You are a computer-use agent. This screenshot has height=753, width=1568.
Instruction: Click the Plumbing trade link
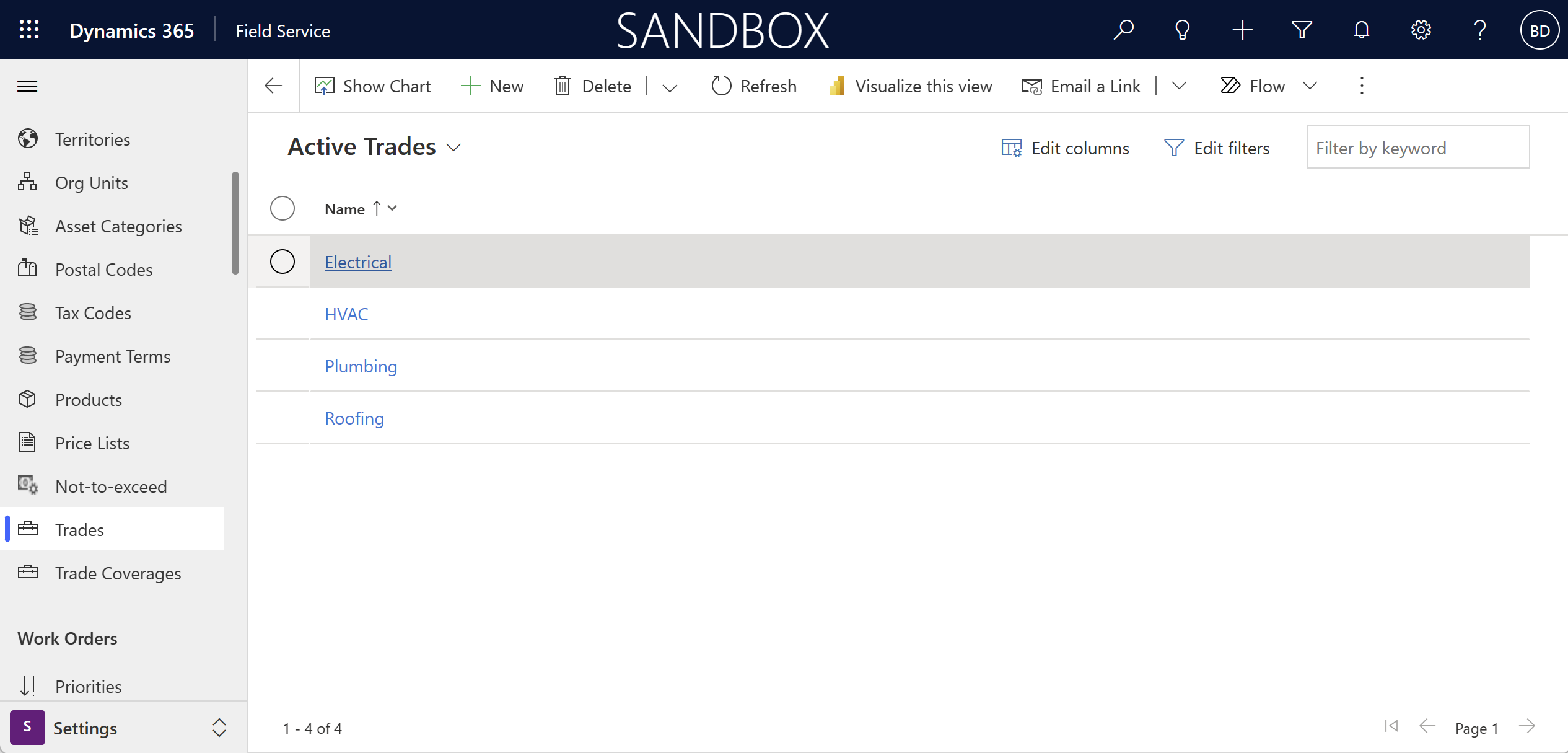tap(361, 365)
